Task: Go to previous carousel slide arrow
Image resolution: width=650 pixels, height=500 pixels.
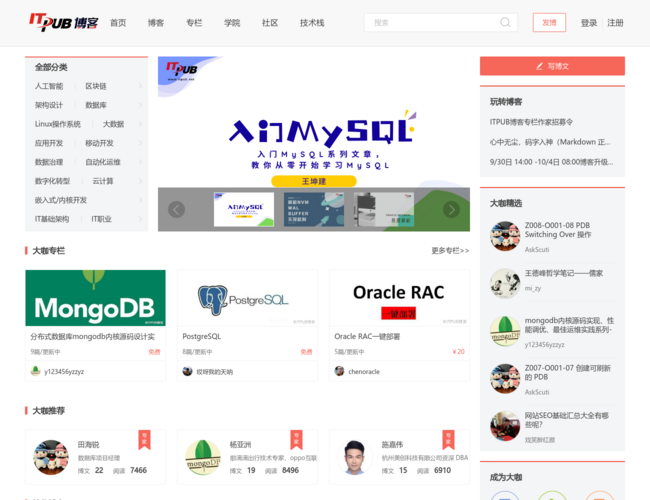Action: coord(176,209)
